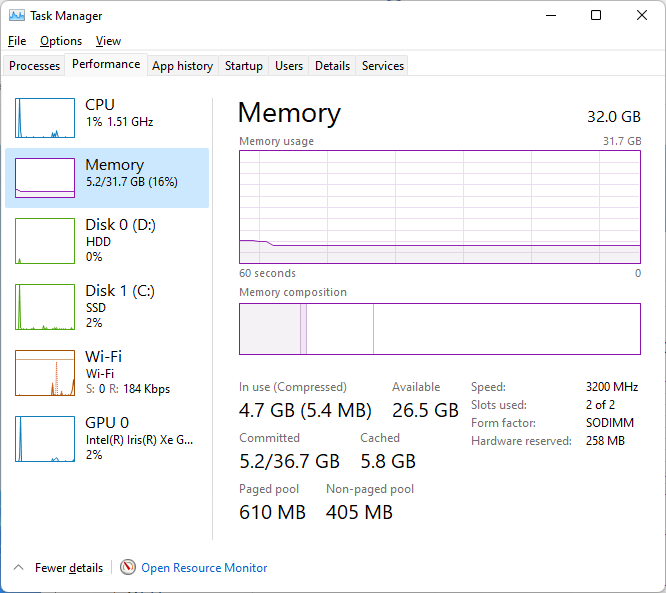Viewport: 666px width, 593px height.
Task: Switch to the Startup tab
Action: click(x=243, y=66)
